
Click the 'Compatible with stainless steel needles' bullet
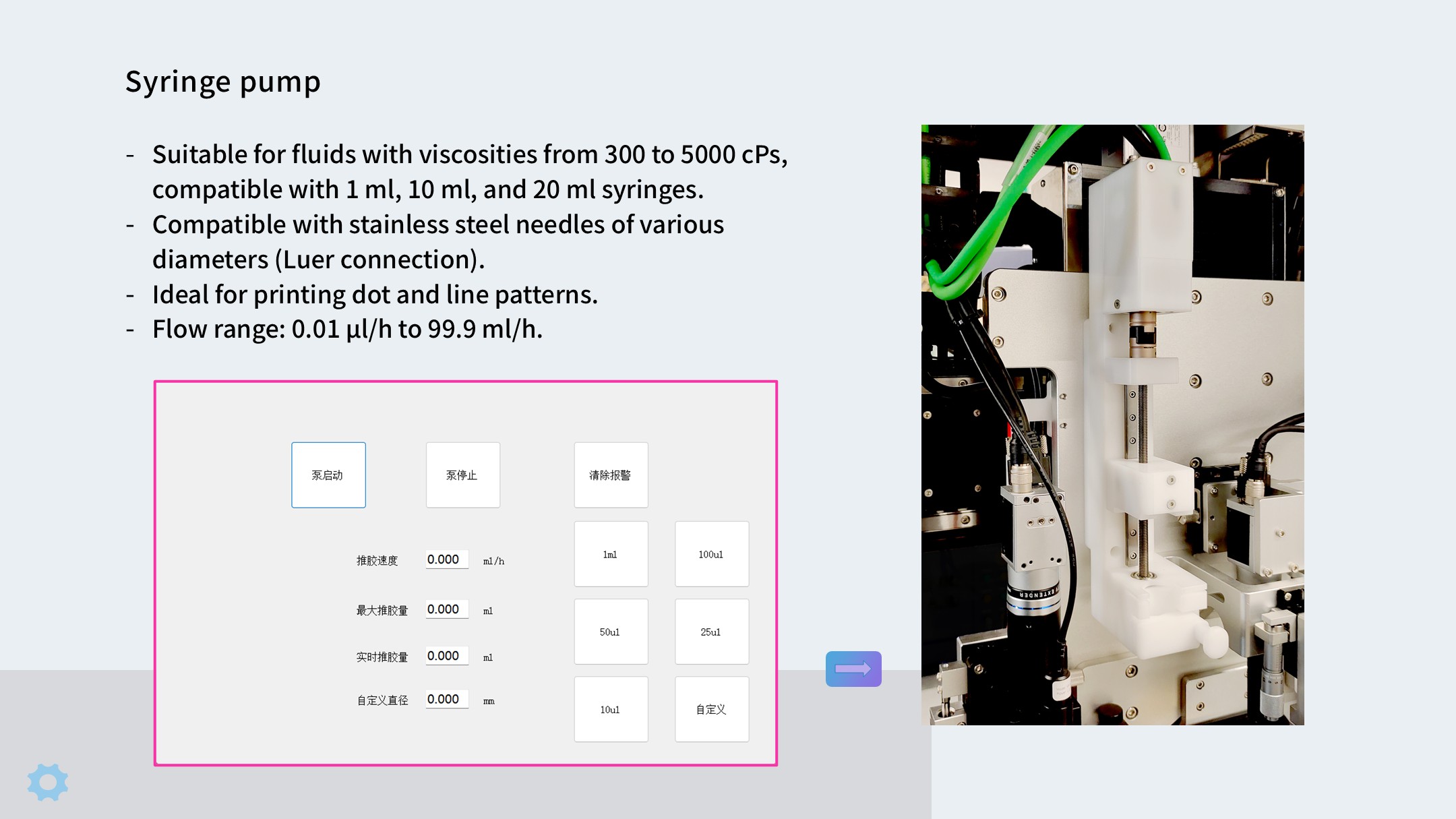438,242
